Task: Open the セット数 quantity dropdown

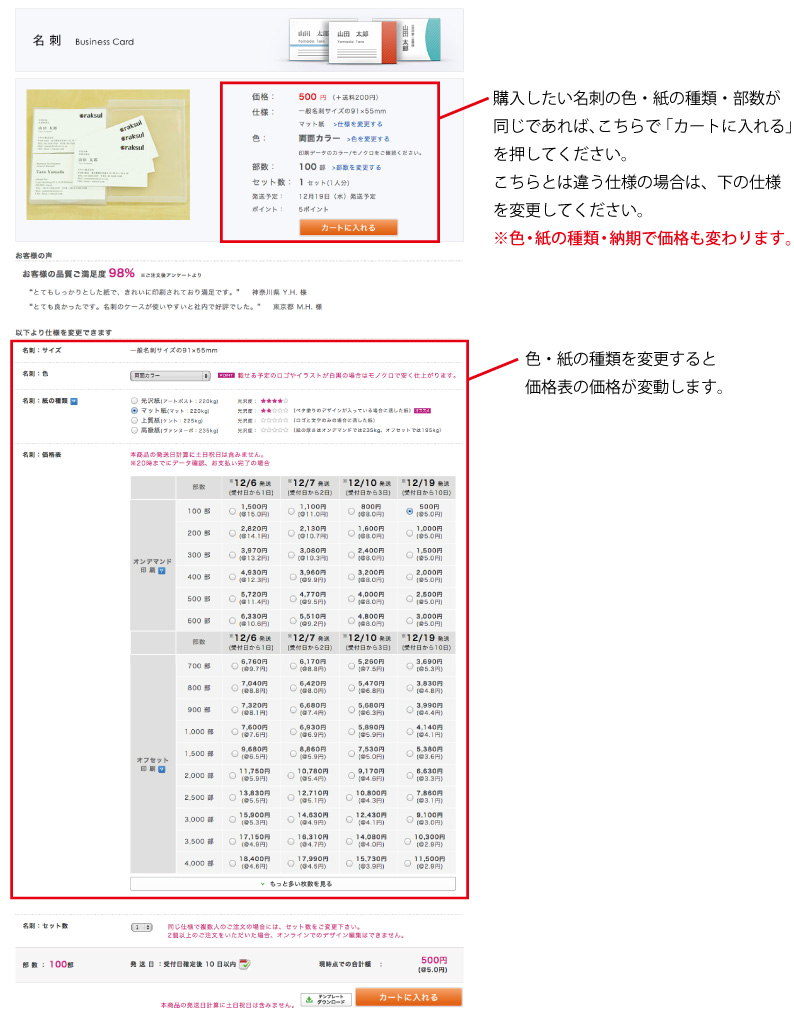Action: pos(141,927)
